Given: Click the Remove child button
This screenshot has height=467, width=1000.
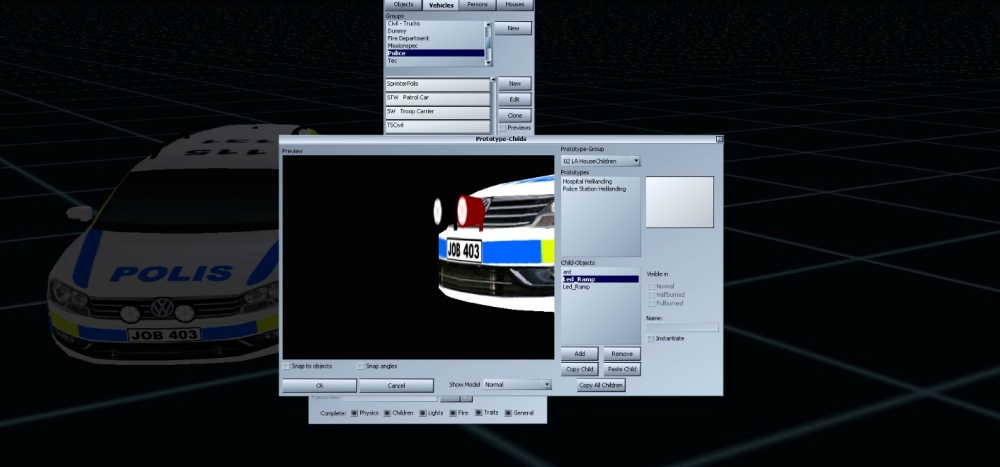Looking at the screenshot, I should coord(621,353).
